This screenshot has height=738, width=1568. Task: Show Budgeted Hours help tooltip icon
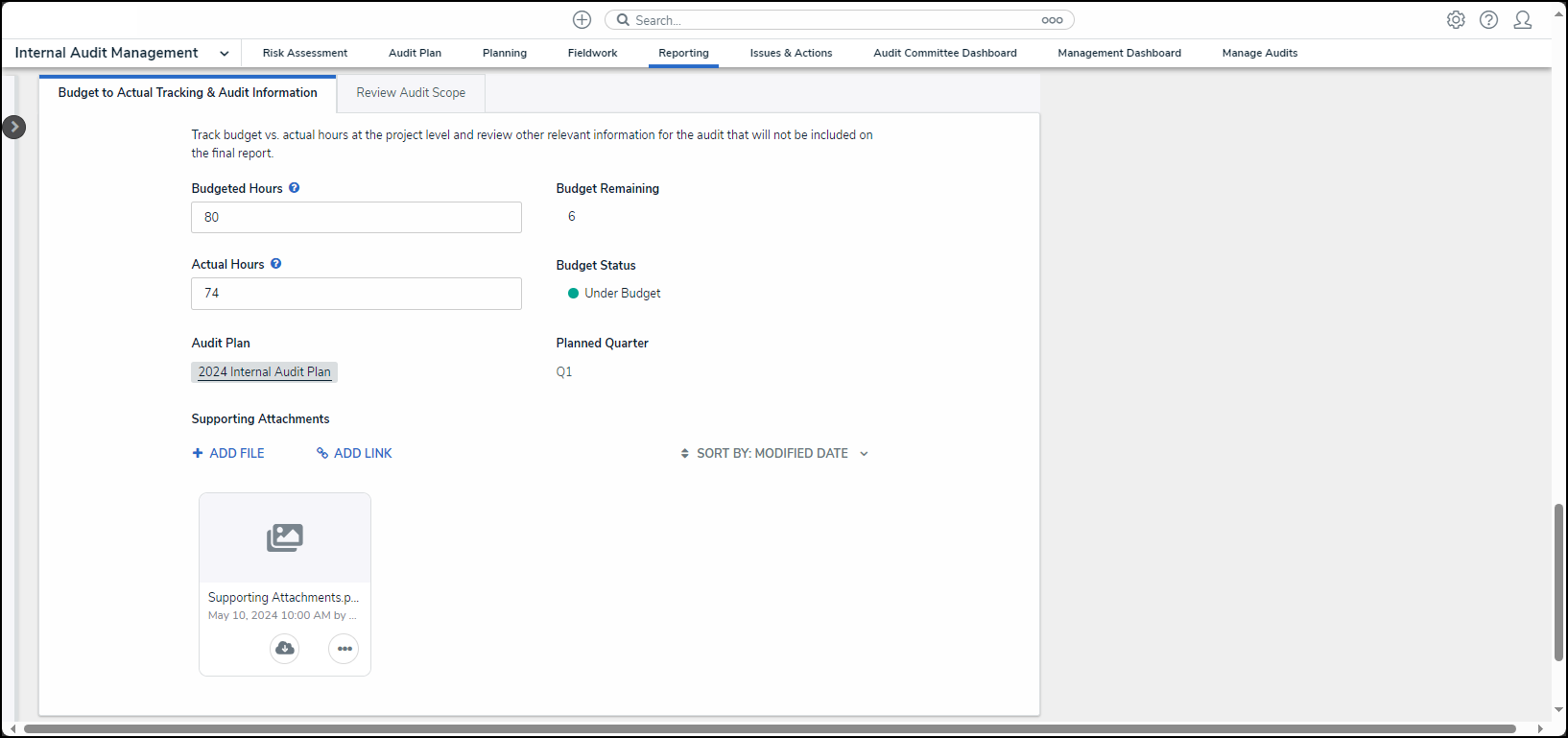point(295,188)
